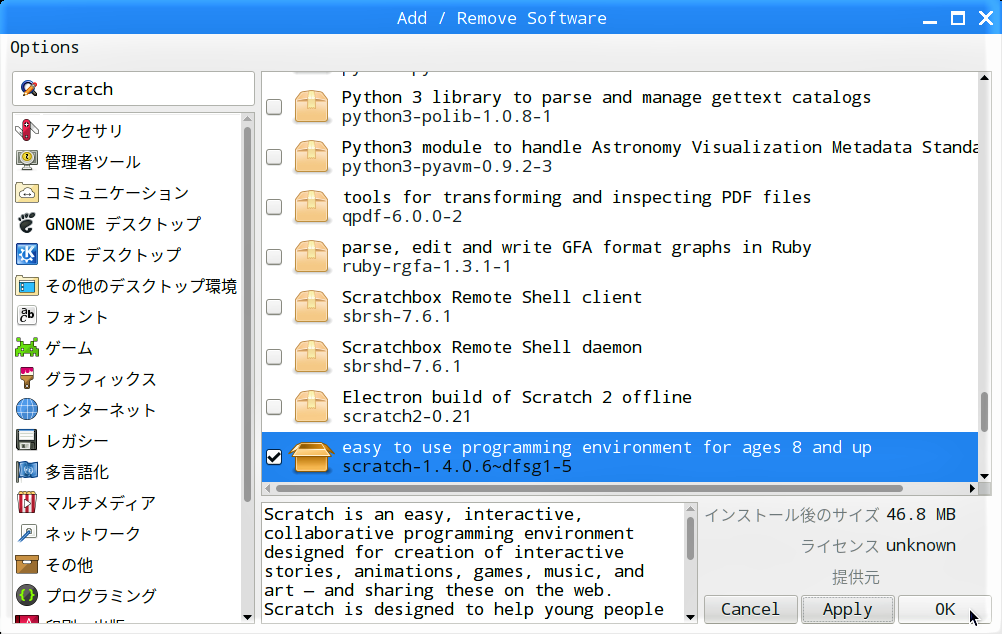Select the インターネット globe icon
1002x634 pixels.
(x=27, y=409)
